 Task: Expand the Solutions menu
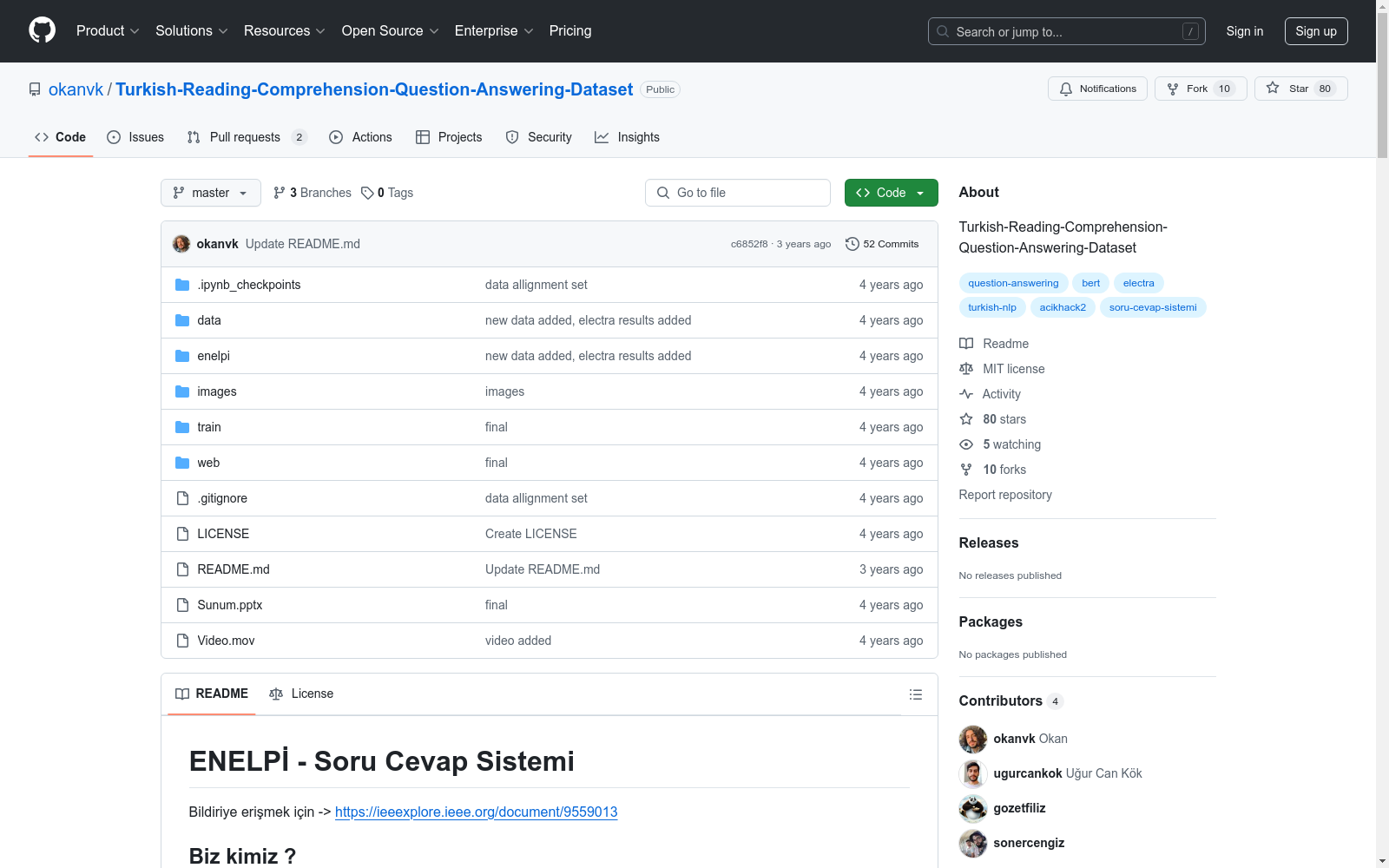click(x=192, y=31)
